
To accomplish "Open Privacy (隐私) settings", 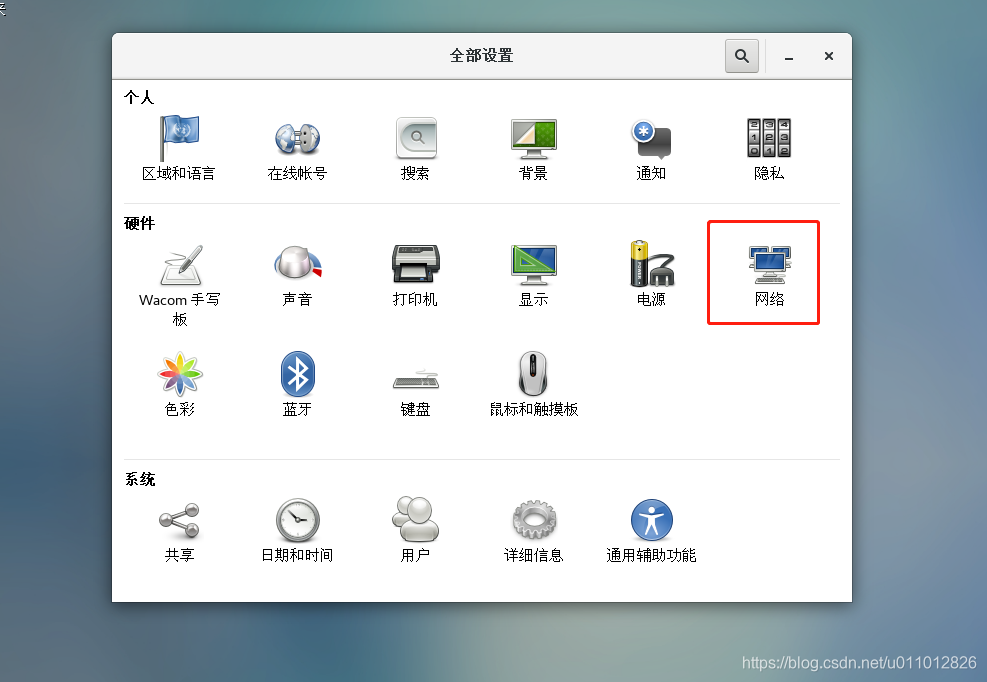I will coord(769,149).
